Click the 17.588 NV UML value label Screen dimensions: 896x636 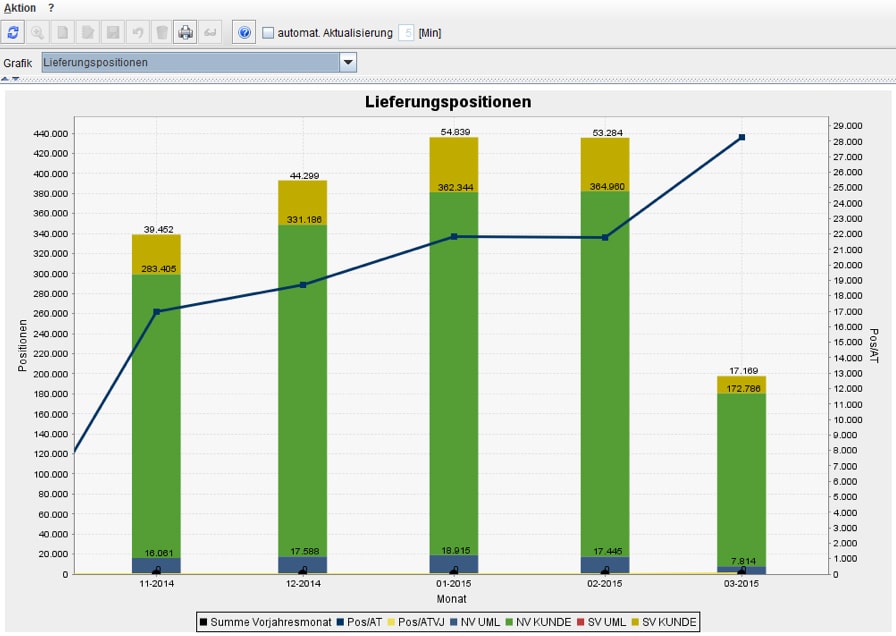point(305,551)
